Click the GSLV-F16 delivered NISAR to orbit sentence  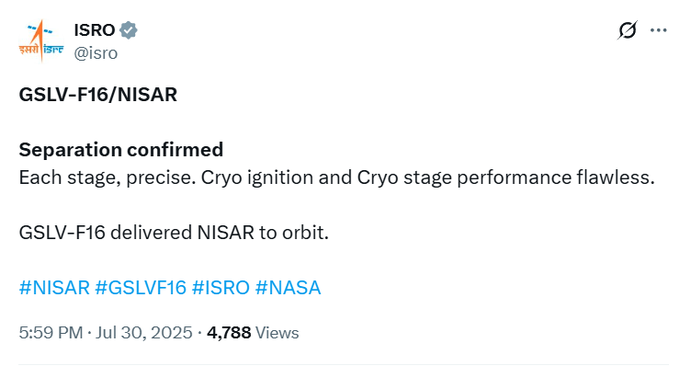pyautogui.click(x=174, y=232)
